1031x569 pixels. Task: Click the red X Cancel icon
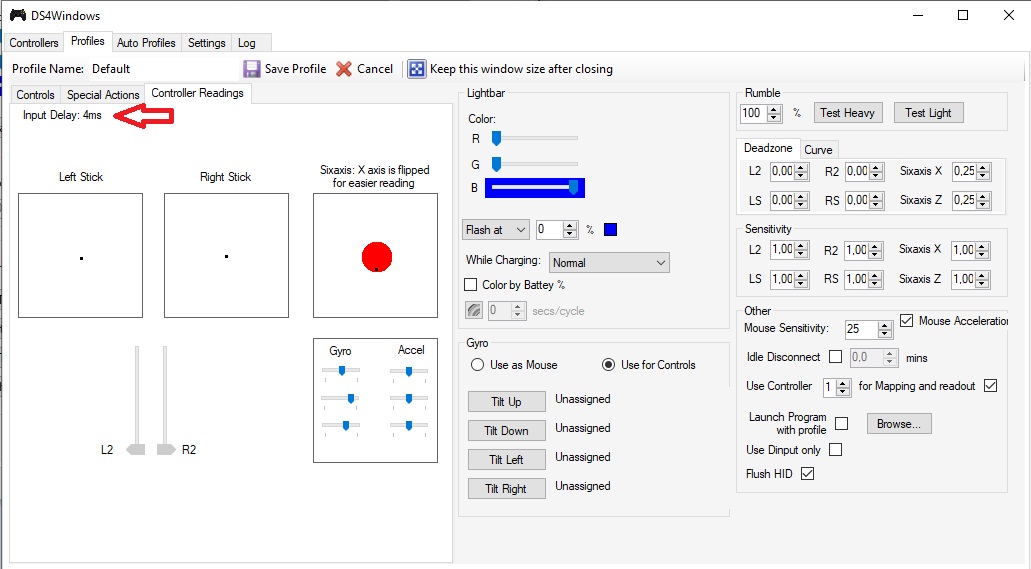[x=344, y=69]
